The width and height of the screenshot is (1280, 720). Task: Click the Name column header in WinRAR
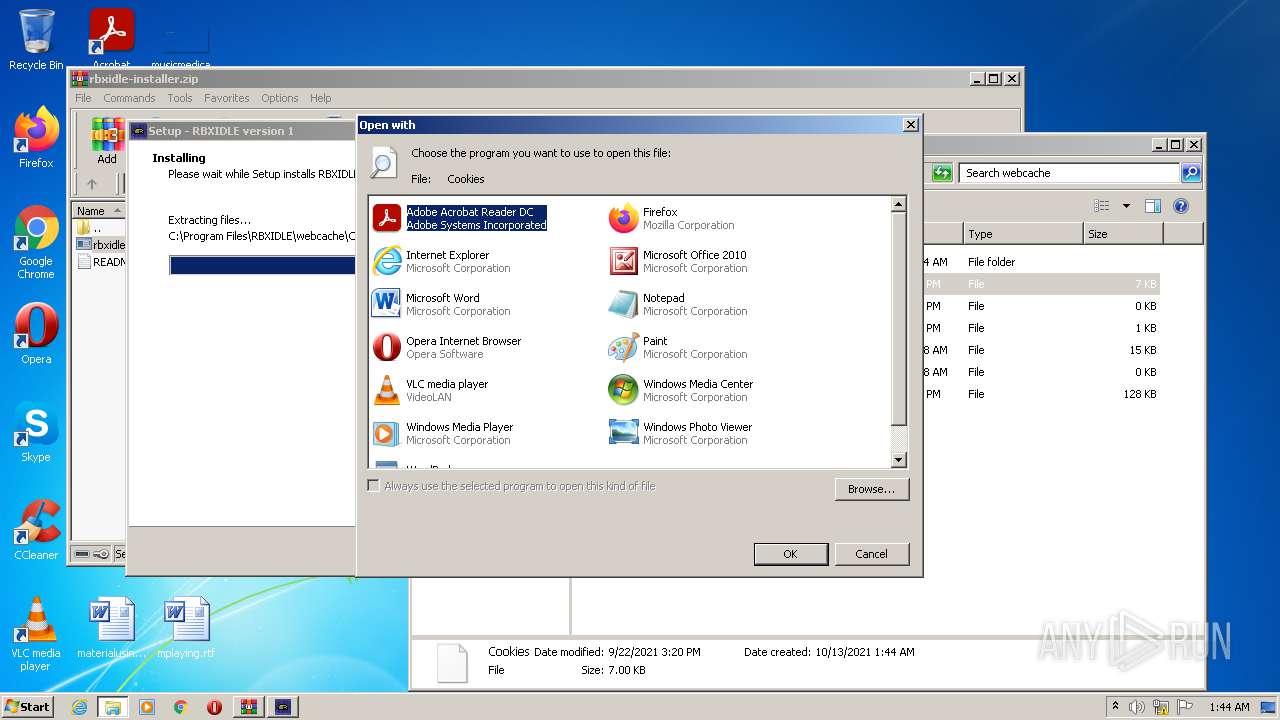[98, 211]
